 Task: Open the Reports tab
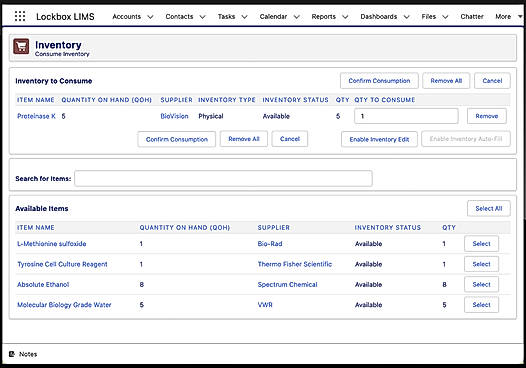[323, 16]
